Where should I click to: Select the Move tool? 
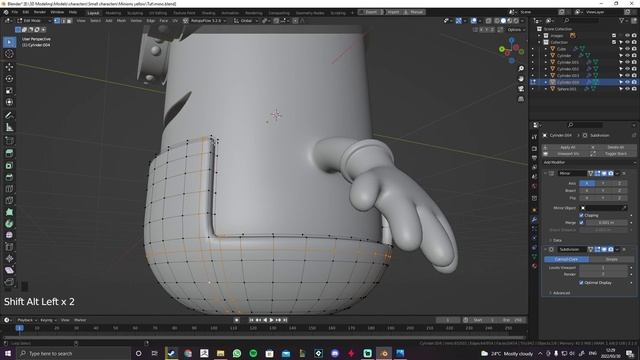click(x=9, y=67)
